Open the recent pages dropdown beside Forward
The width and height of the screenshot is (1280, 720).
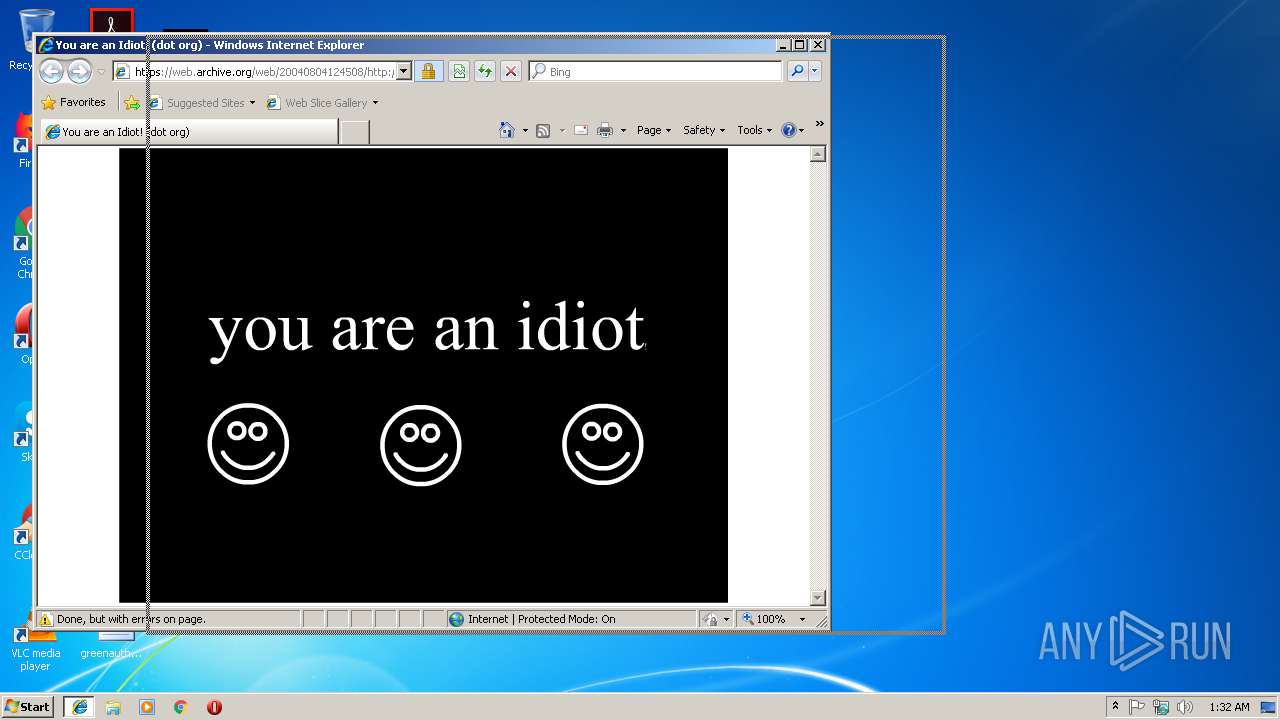coord(101,72)
